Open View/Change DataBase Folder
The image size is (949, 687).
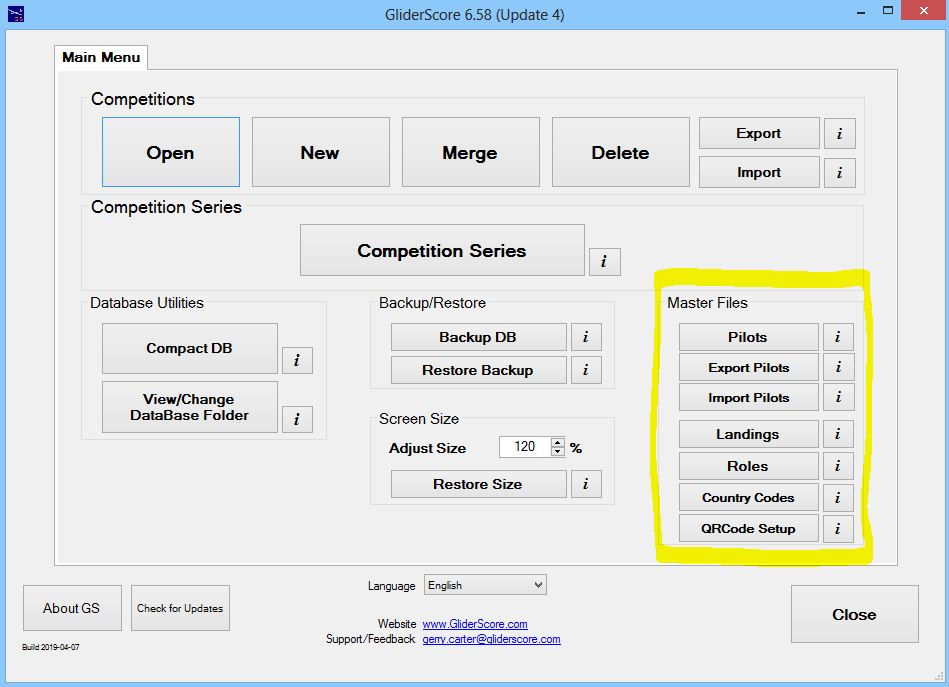click(x=189, y=407)
